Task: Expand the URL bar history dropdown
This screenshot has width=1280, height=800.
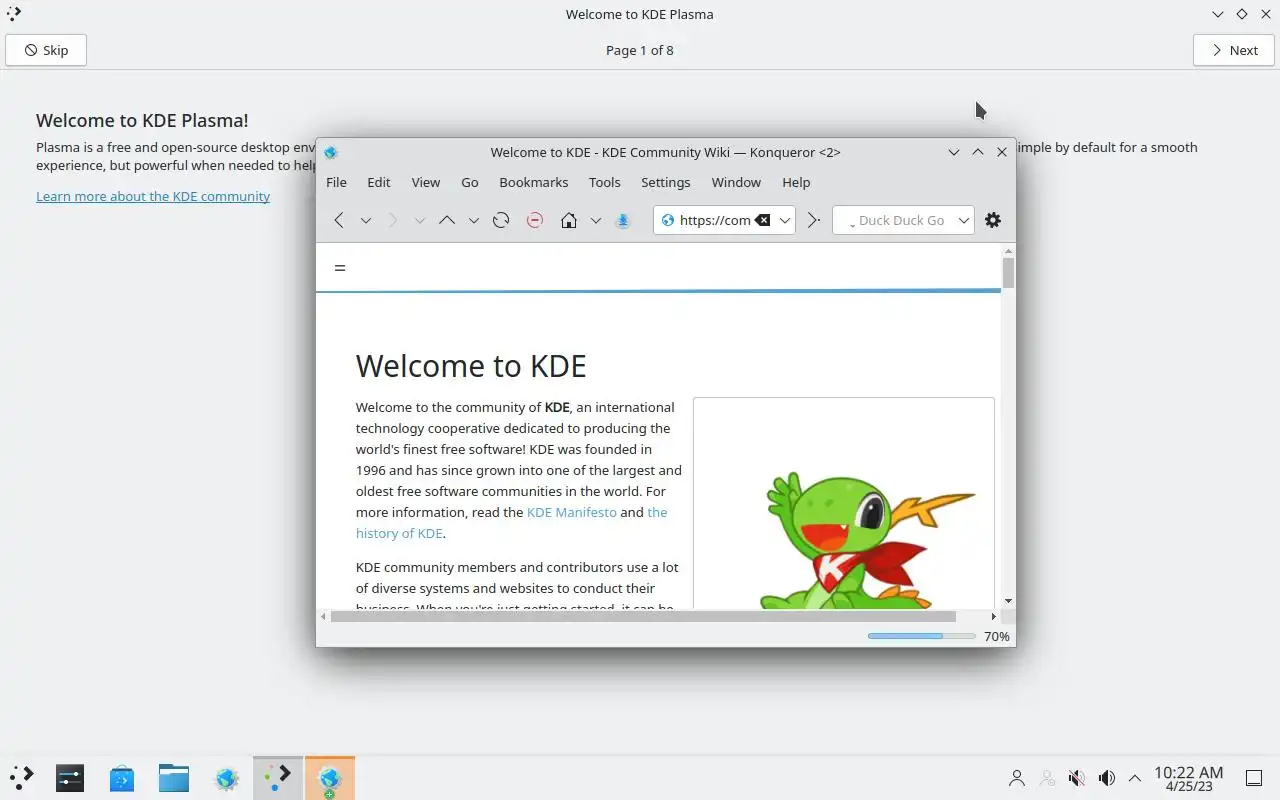Action: click(785, 220)
